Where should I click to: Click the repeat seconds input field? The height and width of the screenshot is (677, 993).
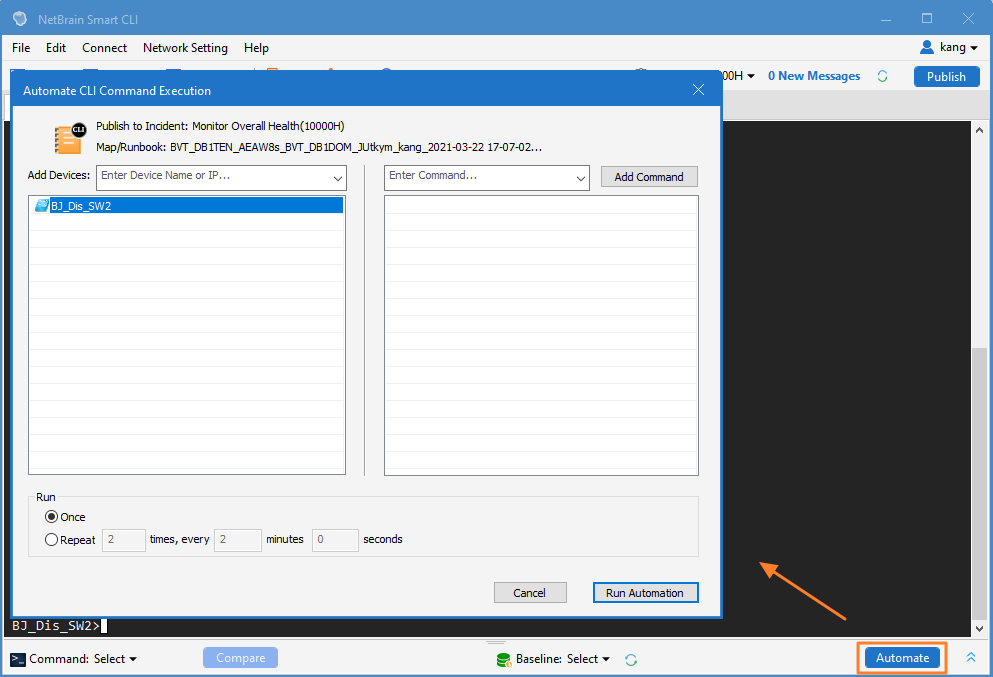tap(335, 540)
